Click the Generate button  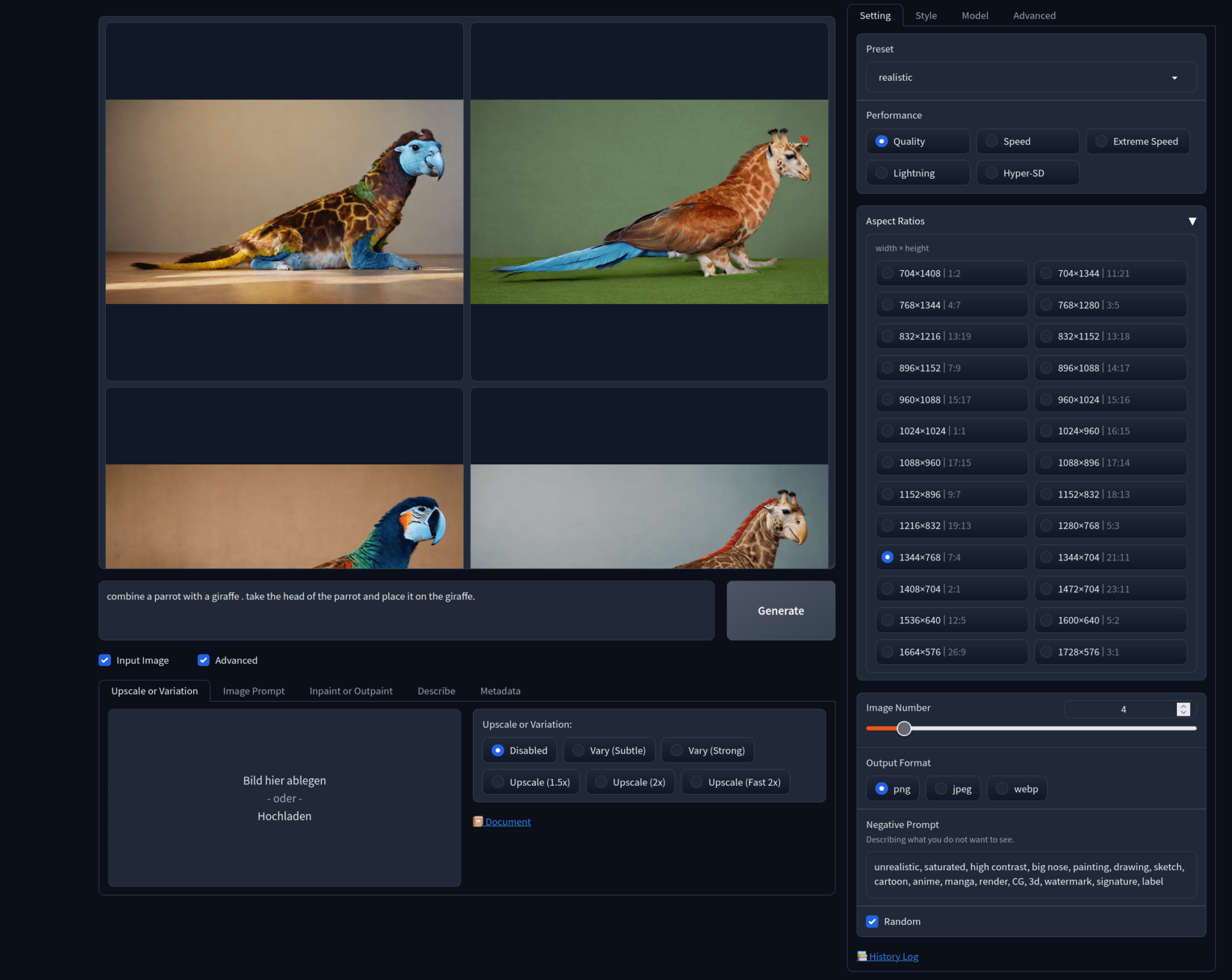coord(780,611)
